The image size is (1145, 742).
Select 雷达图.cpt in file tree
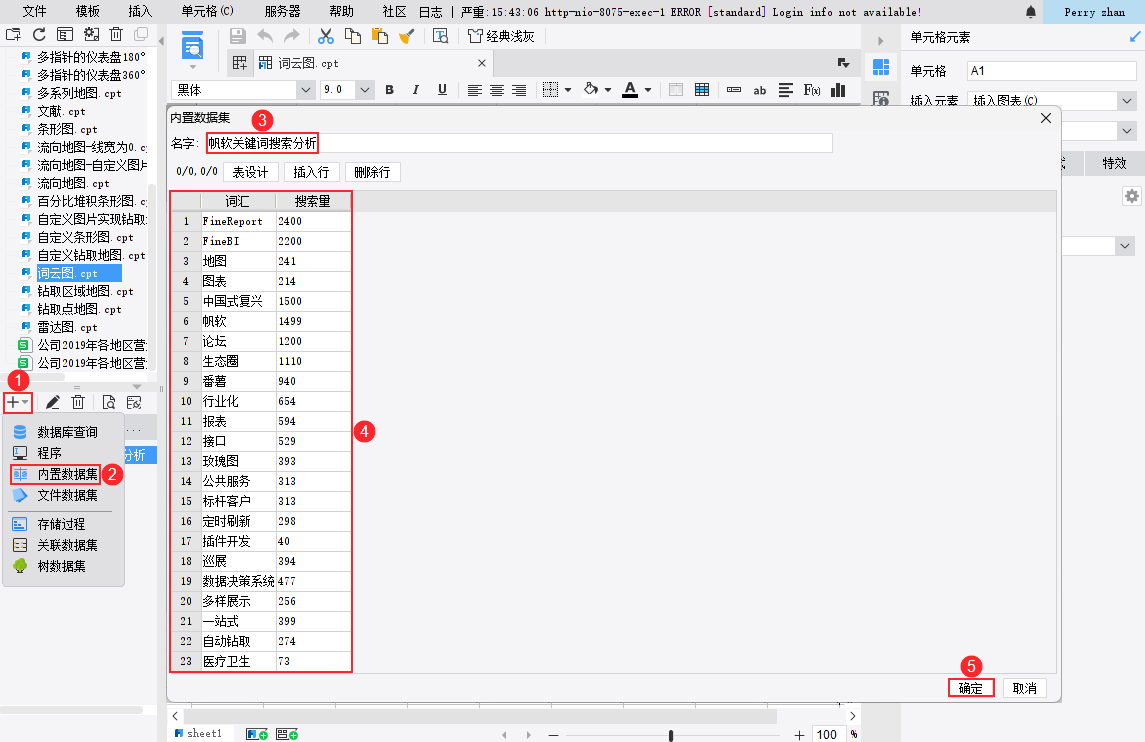point(67,327)
